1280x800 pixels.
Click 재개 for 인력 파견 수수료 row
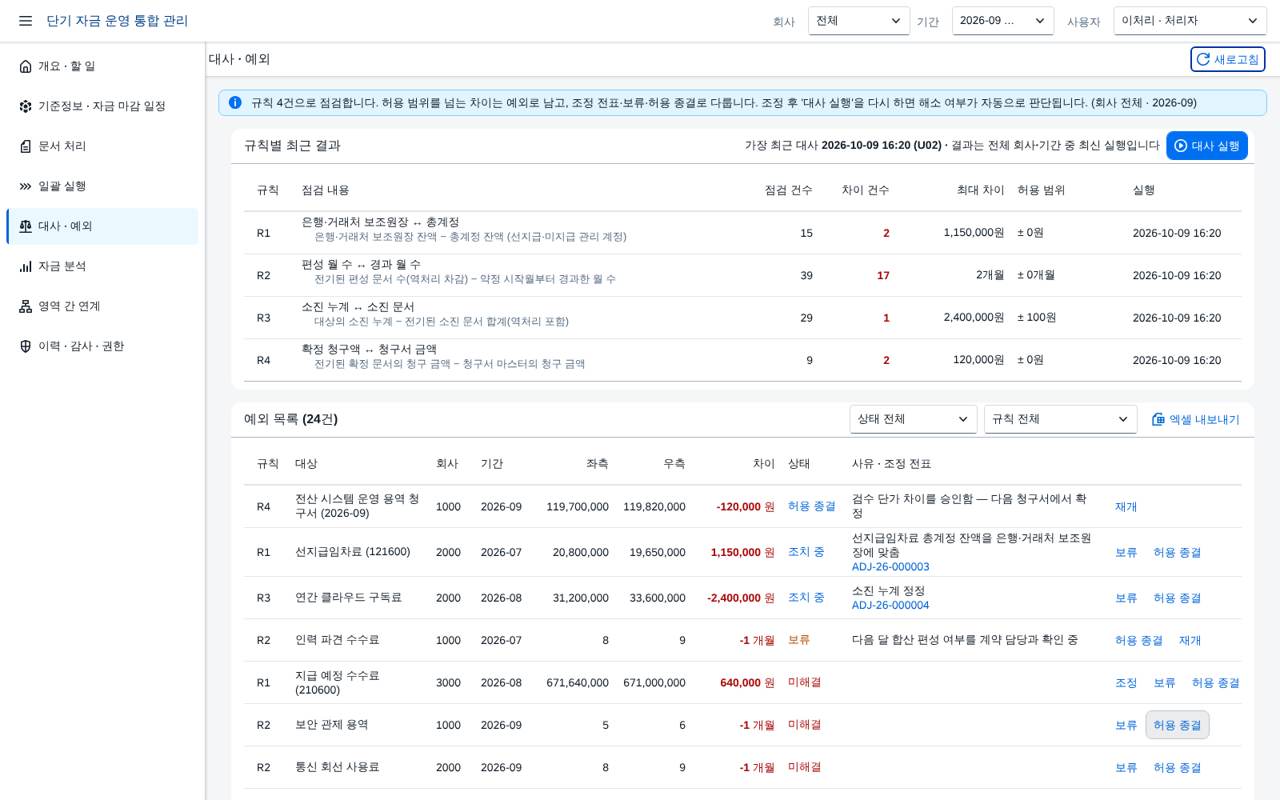tap(1190, 640)
